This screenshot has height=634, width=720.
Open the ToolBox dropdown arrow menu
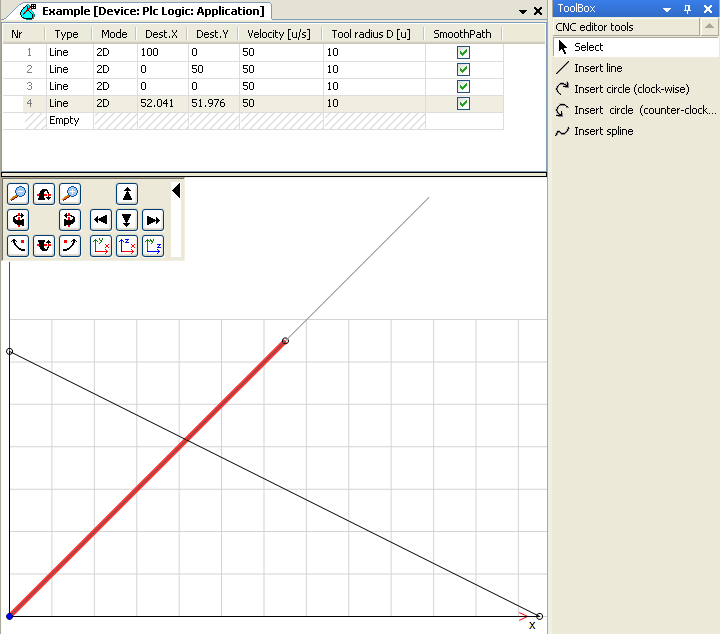[x=667, y=9]
